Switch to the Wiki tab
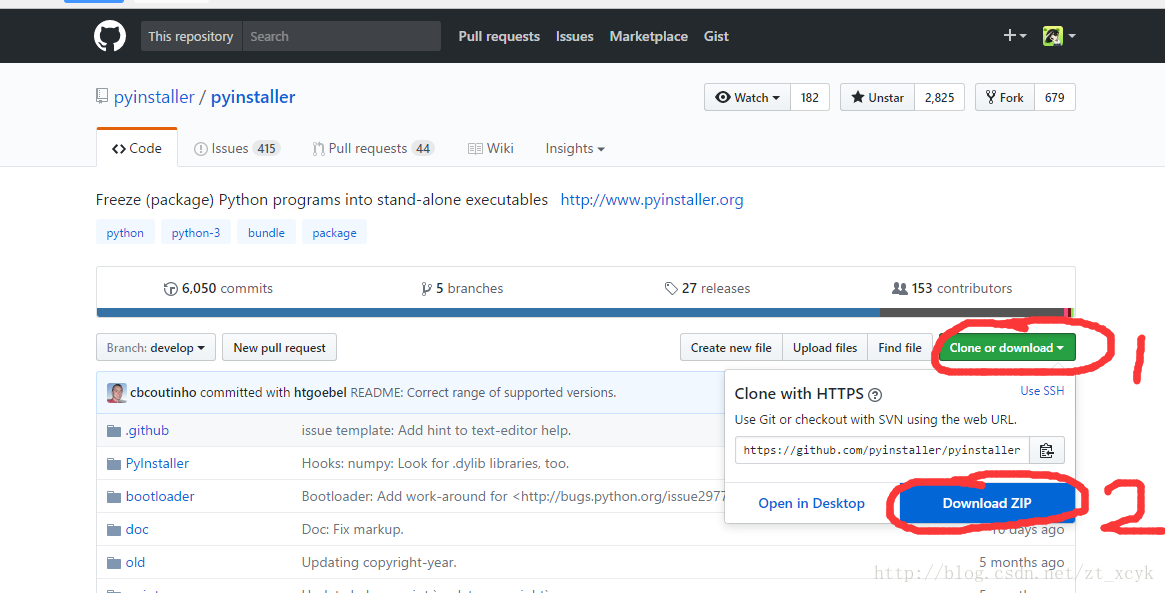This screenshot has height=593, width=1165. (490, 149)
